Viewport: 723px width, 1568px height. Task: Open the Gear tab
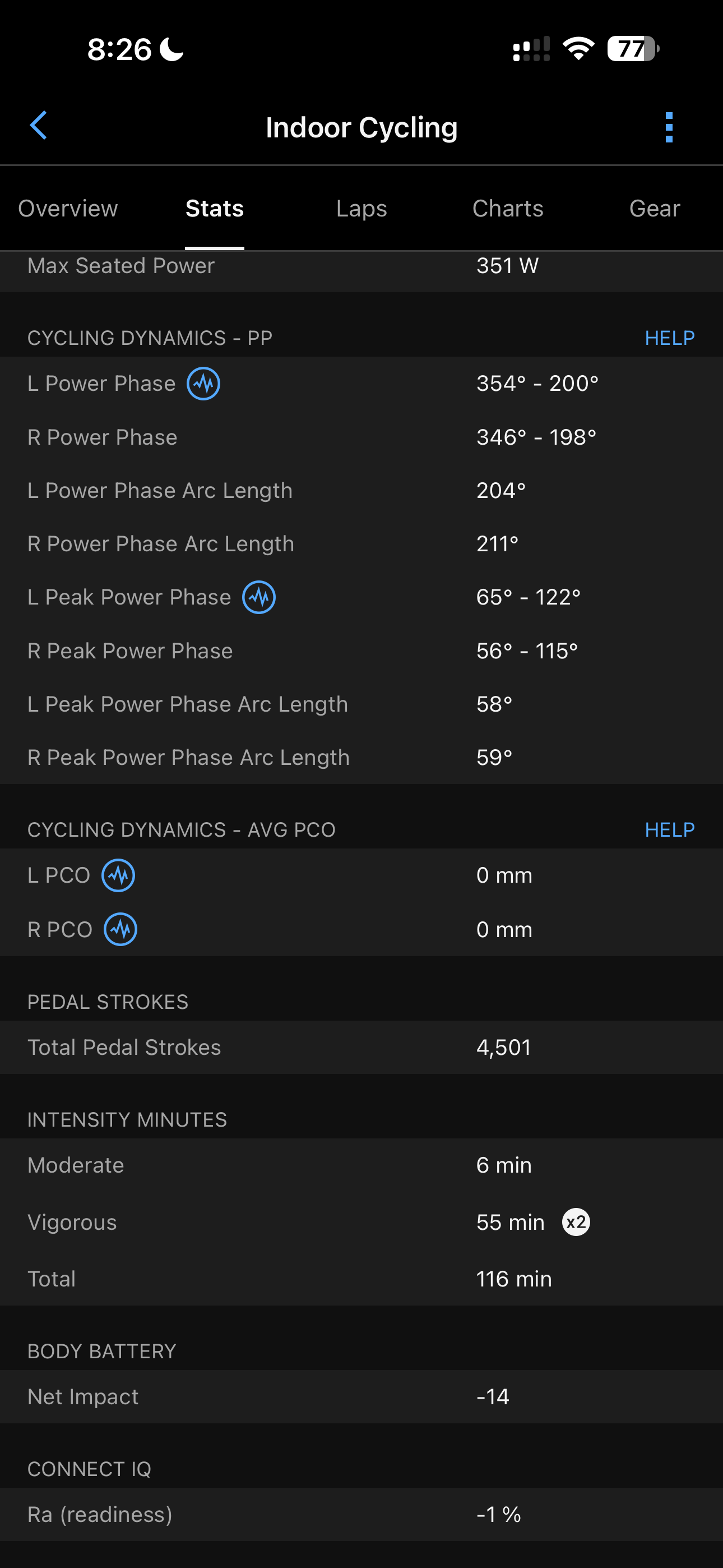[x=654, y=209]
